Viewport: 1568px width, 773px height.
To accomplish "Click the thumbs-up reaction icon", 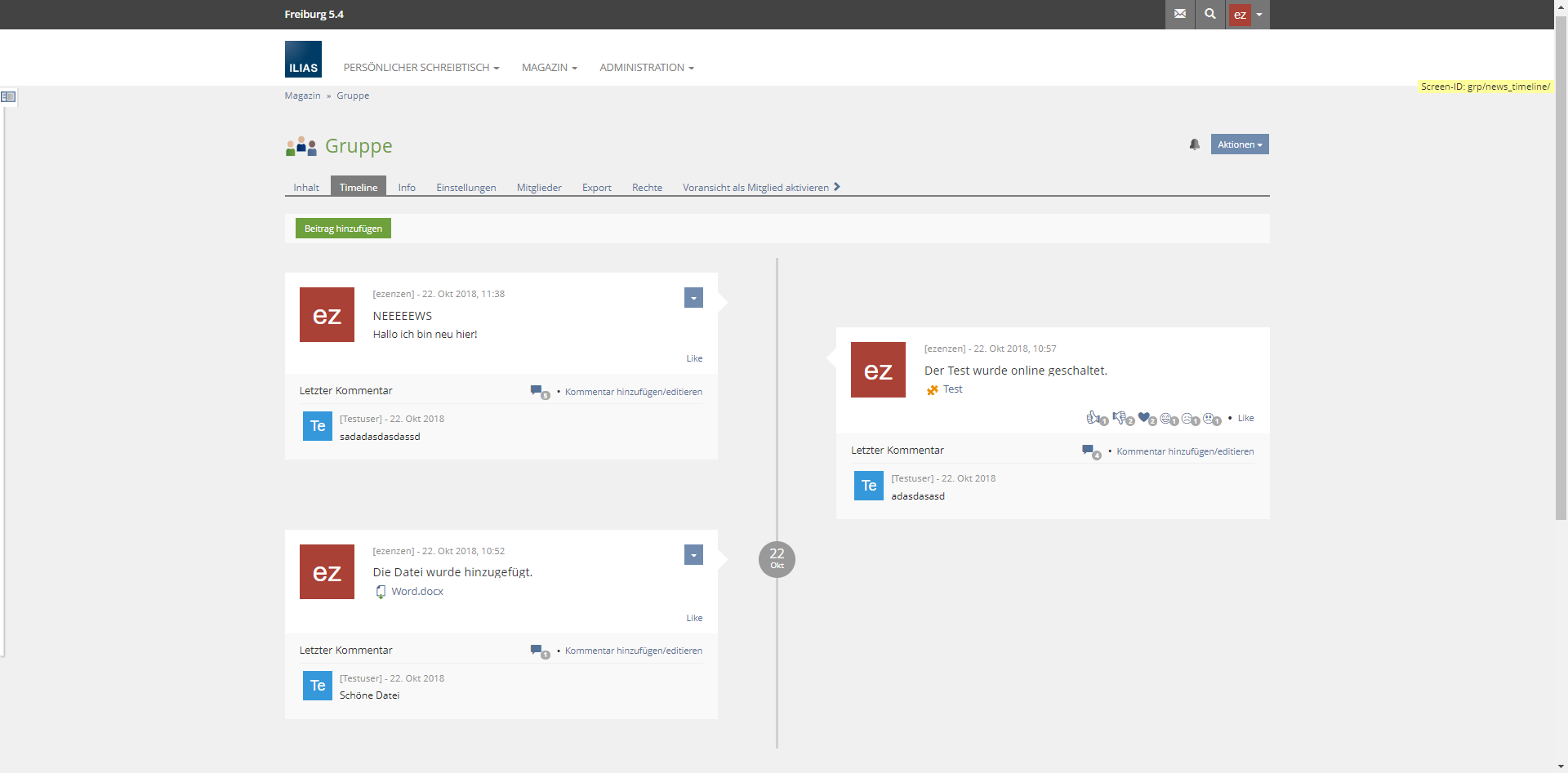I will pyautogui.click(x=1093, y=418).
